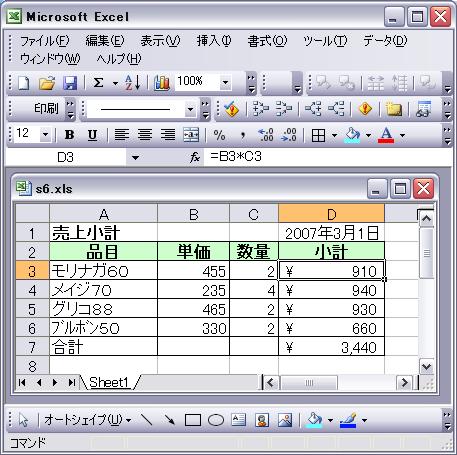Click the Show Watch Window icon

(424, 109)
